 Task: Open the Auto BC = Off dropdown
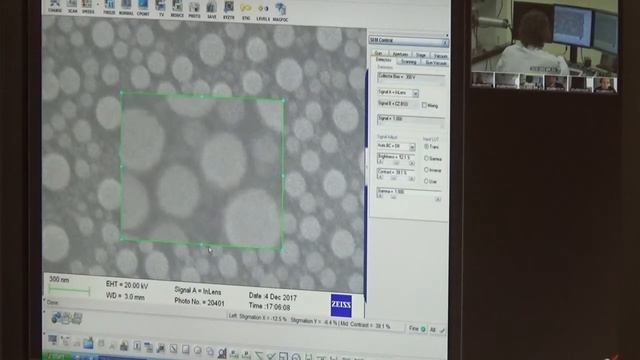click(412, 147)
